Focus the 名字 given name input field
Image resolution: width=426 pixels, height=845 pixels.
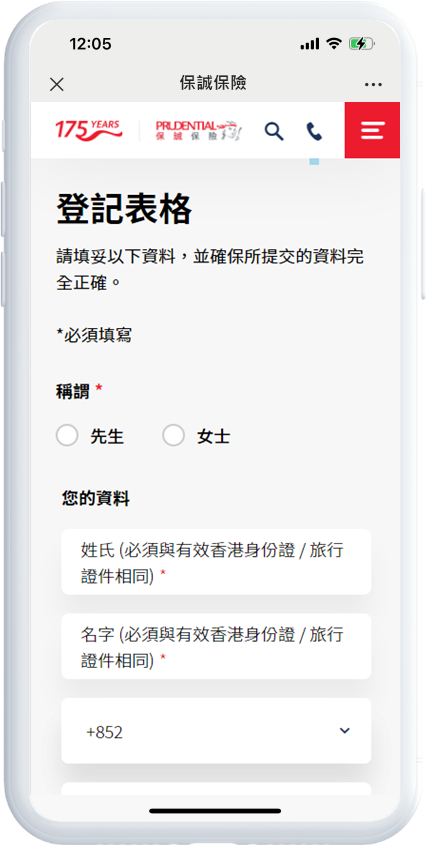(x=216, y=646)
